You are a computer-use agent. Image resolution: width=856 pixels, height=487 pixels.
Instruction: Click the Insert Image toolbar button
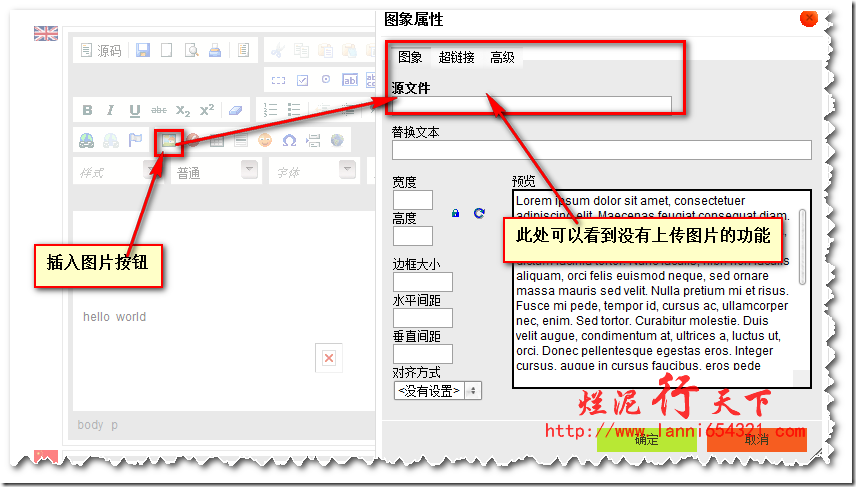(170, 141)
